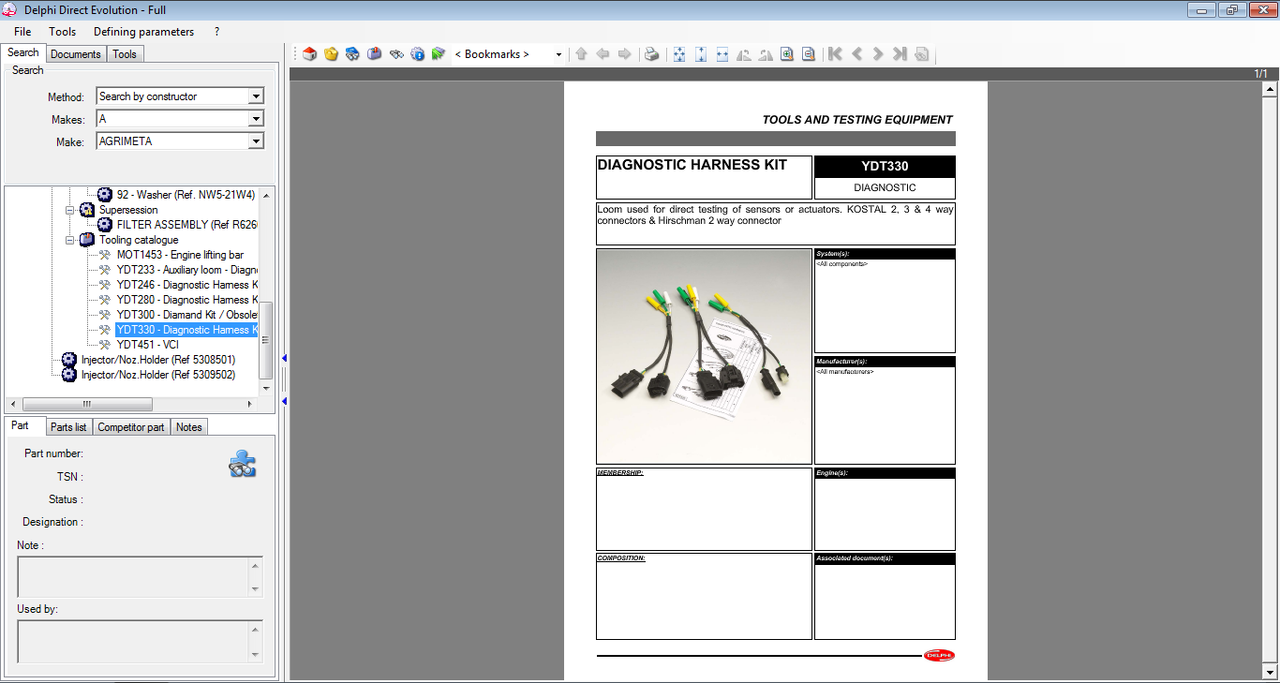Open the Tools menu
Screen dimensions: 1280x683
(62, 31)
